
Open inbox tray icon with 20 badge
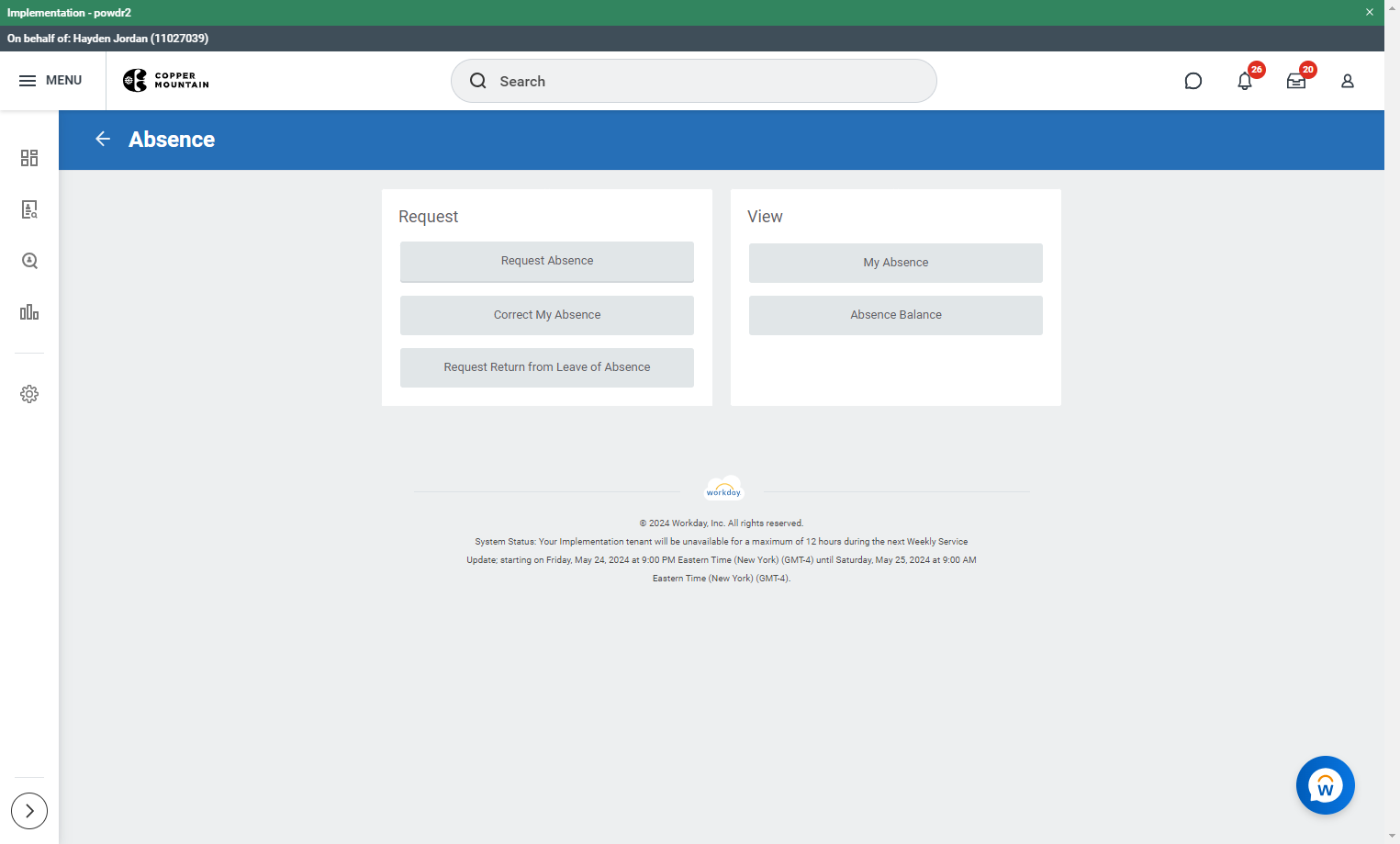[1296, 81]
